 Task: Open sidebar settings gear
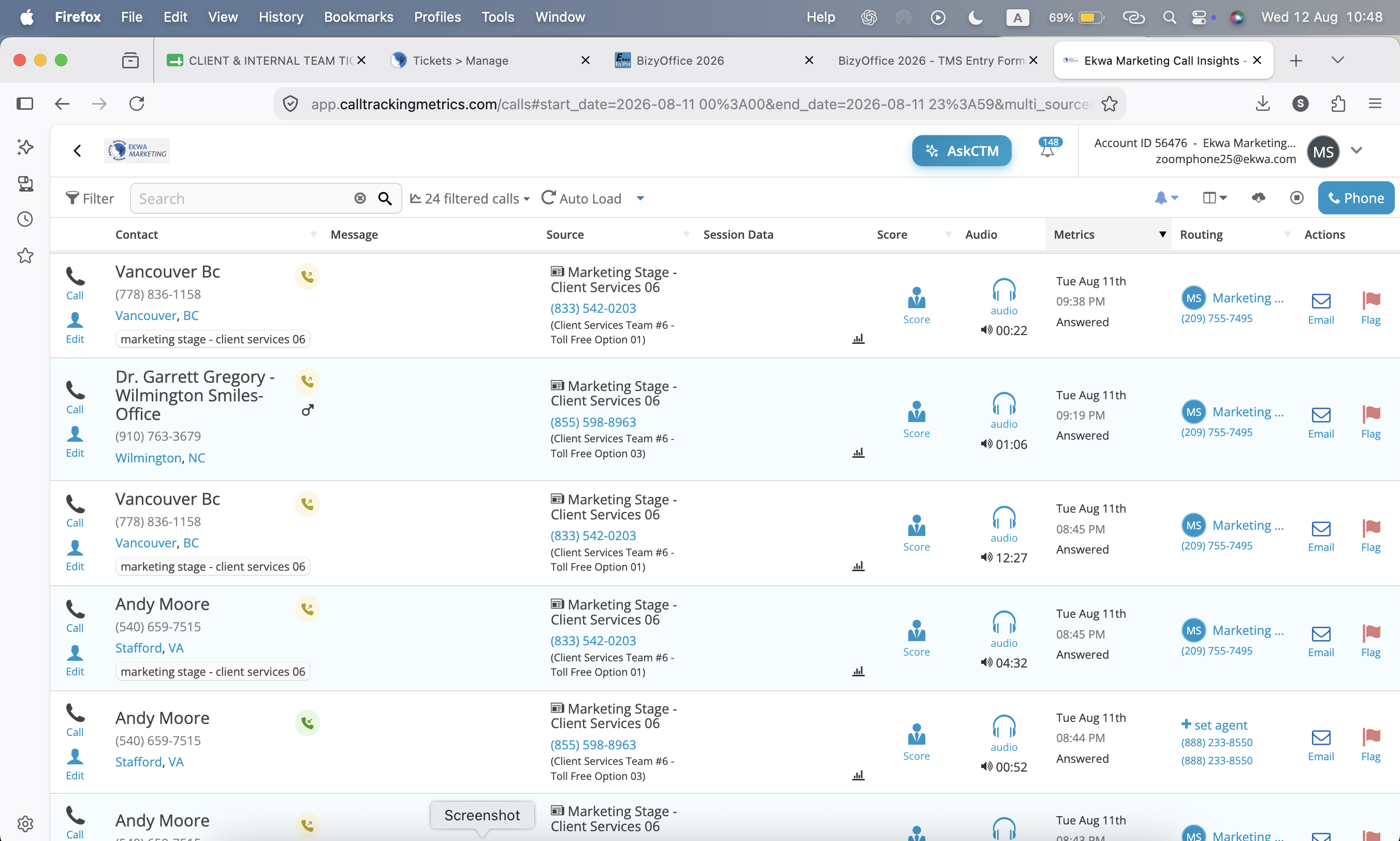pos(25,823)
